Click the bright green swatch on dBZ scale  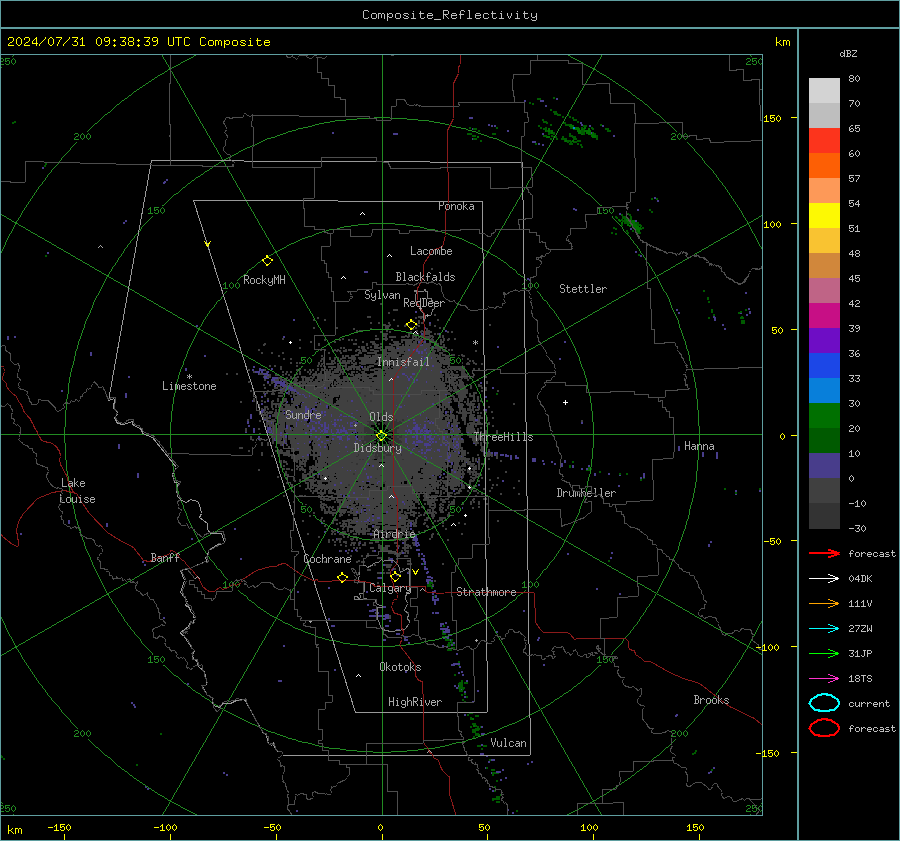coord(824,416)
